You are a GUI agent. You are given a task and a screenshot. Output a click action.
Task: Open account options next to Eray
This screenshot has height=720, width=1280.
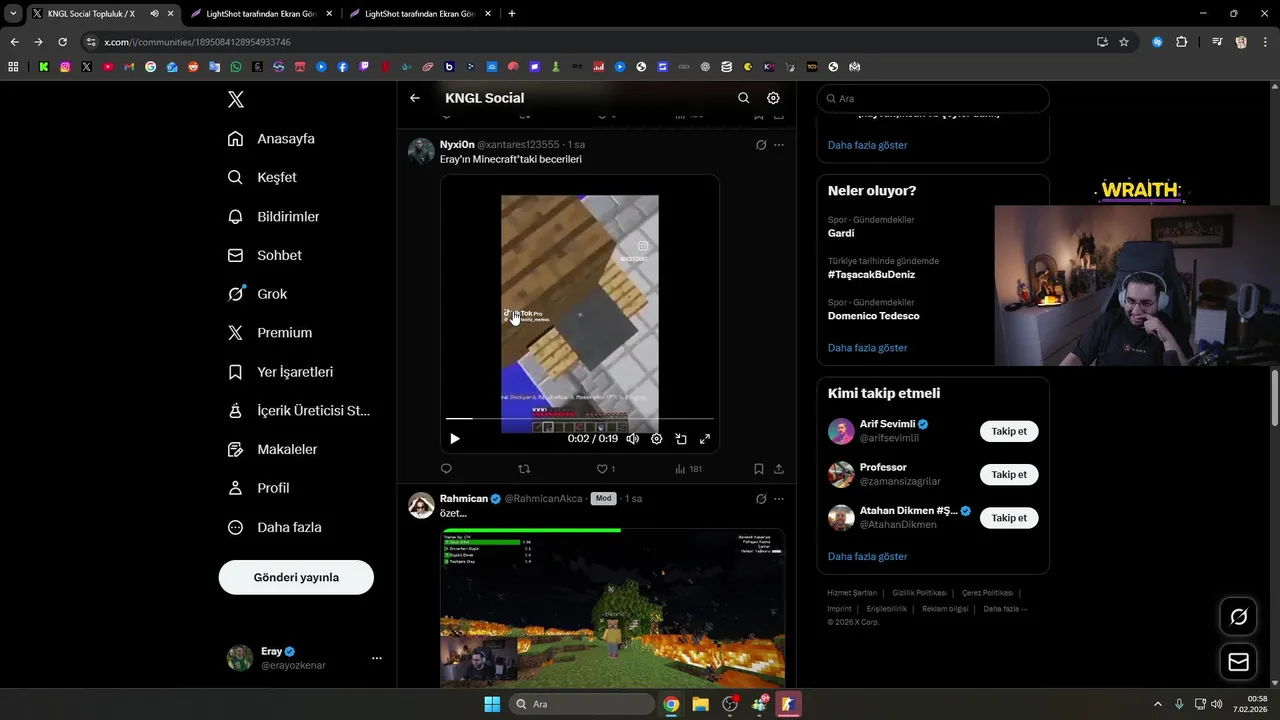(377, 658)
